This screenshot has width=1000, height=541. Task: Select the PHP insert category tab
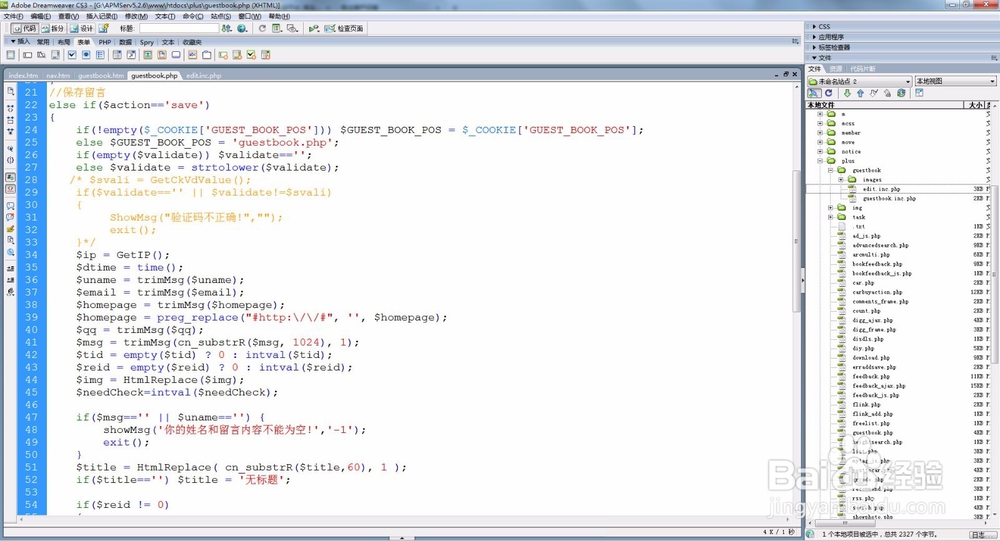point(105,42)
